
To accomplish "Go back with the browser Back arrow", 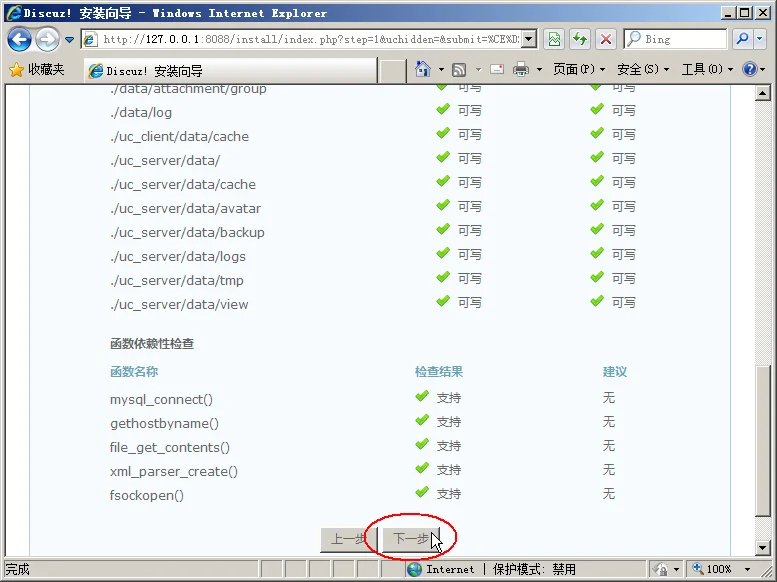I will (x=19, y=40).
